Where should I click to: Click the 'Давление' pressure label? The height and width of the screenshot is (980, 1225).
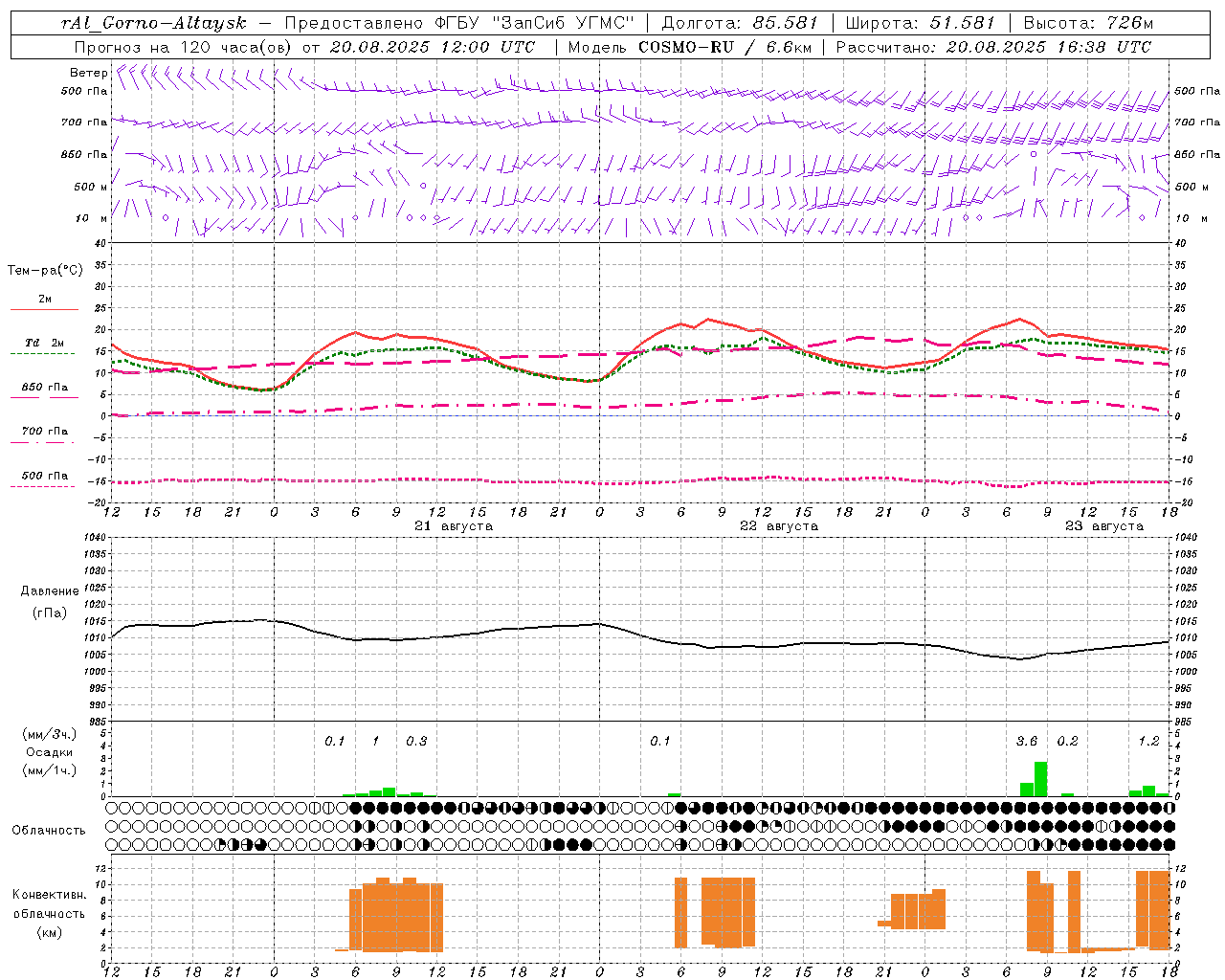tap(50, 591)
